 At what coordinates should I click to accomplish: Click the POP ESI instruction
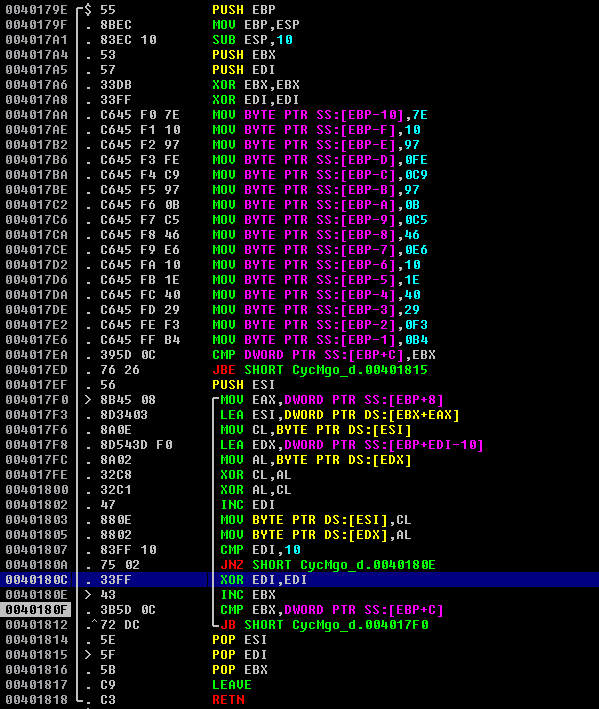click(x=240, y=639)
